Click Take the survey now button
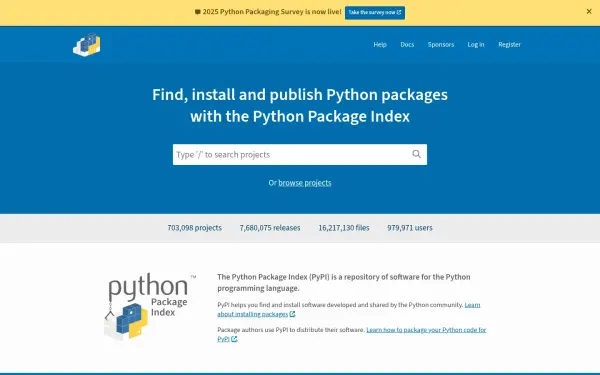The image size is (600, 375). tap(375, 12)
